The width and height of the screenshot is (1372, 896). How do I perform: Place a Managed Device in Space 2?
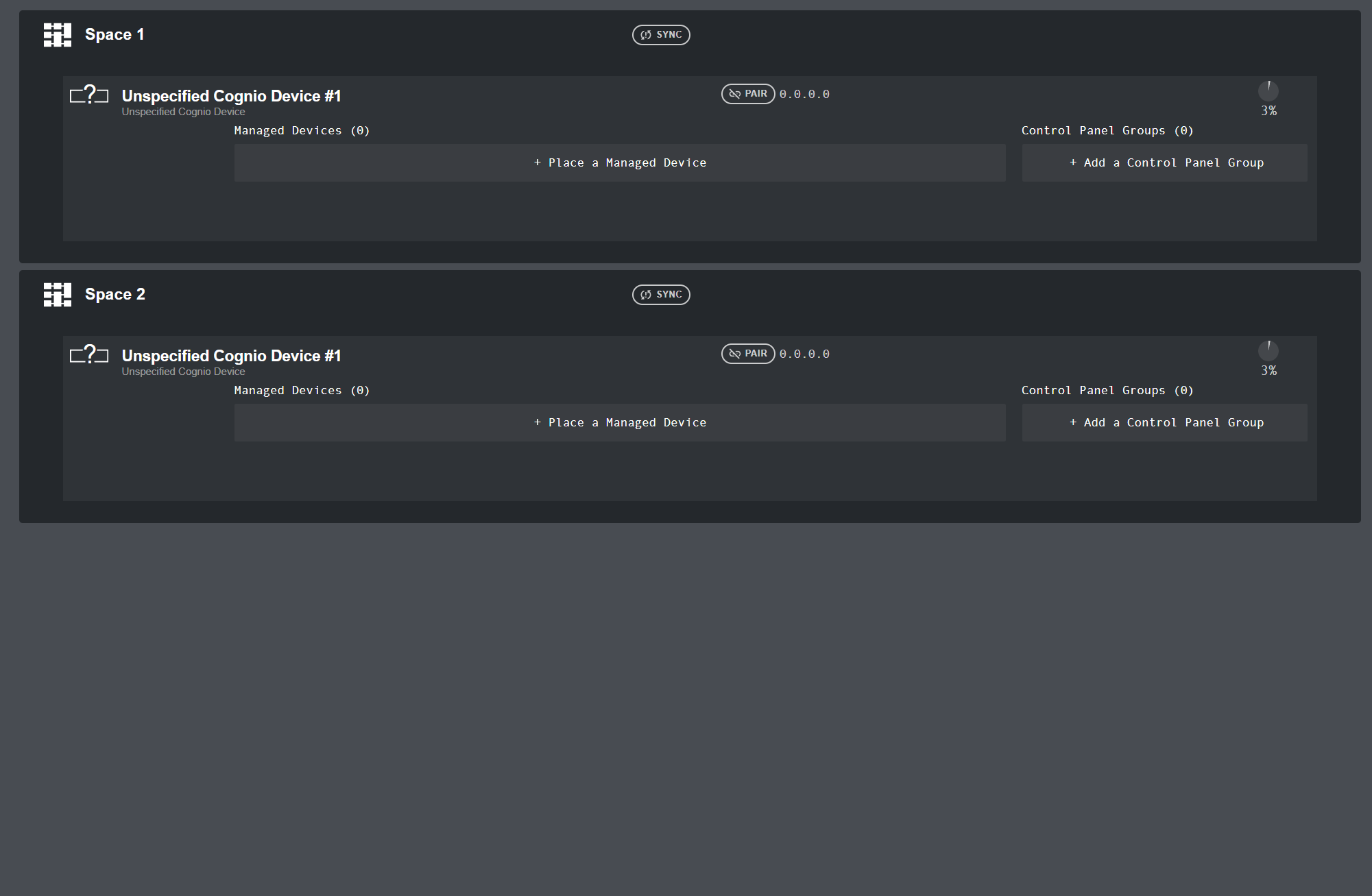click(620, 423)
